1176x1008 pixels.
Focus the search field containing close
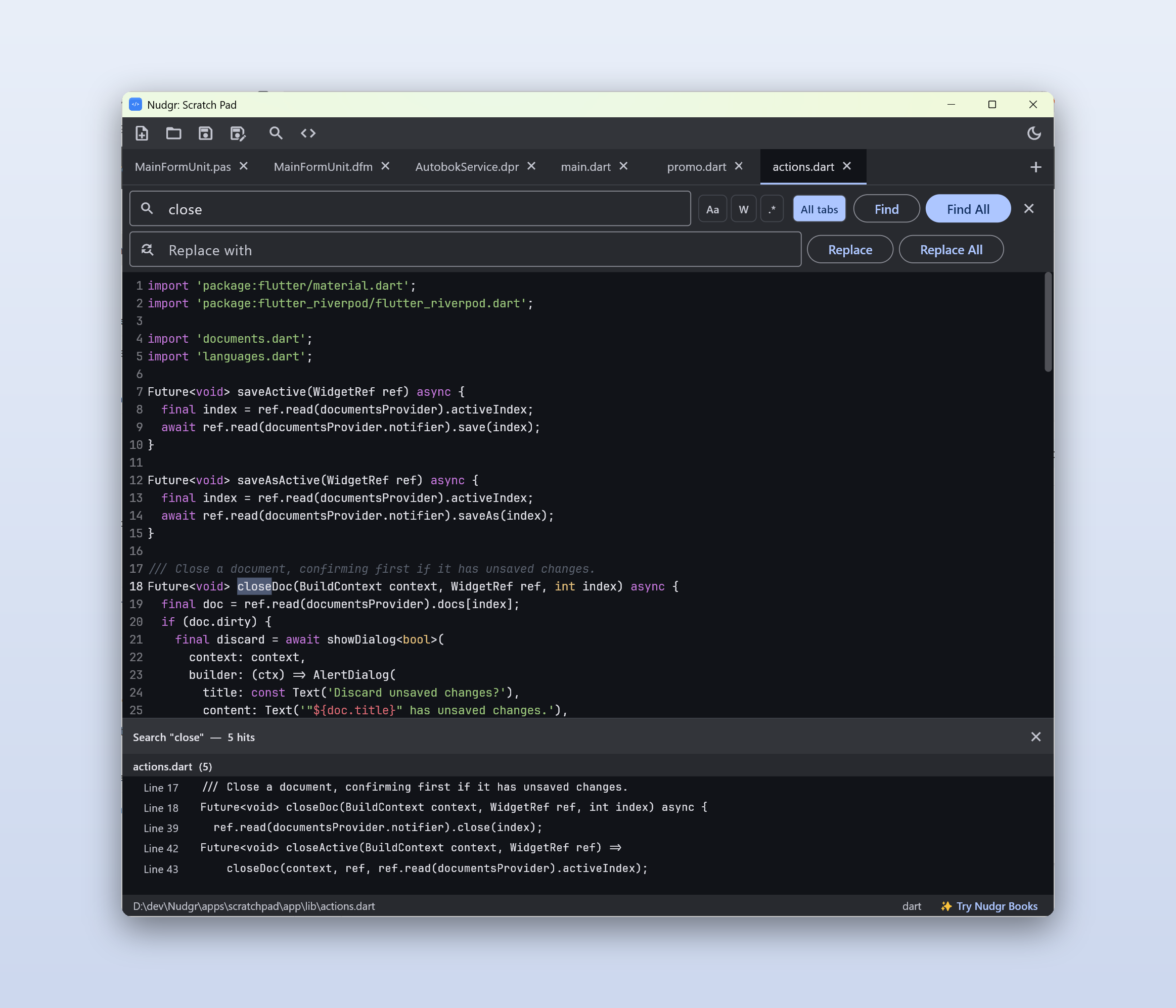pyautogui.click(x=410, y=209)
